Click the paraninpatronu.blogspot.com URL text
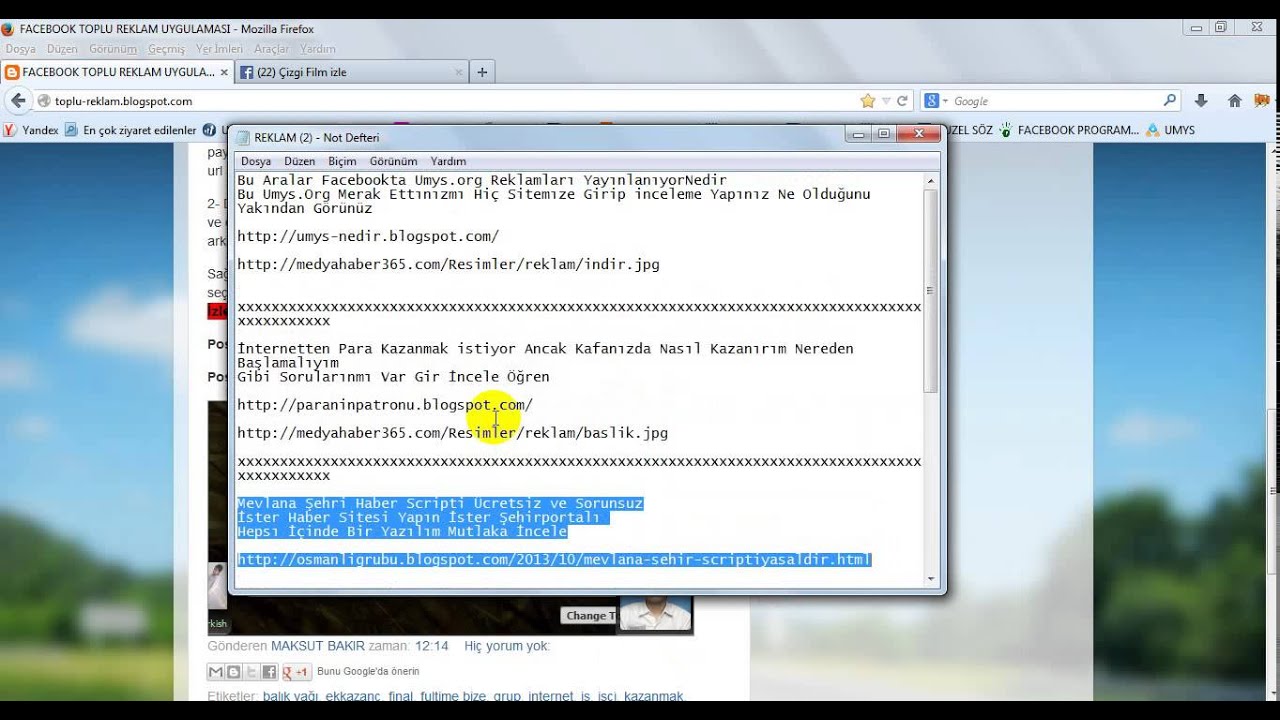The height and width of the screenshot is (720, 1280). coord(384,405)
